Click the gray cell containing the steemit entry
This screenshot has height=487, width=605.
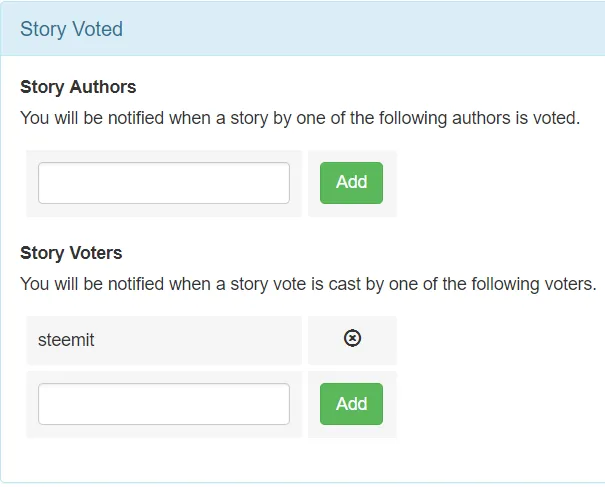tap(164, 340)
